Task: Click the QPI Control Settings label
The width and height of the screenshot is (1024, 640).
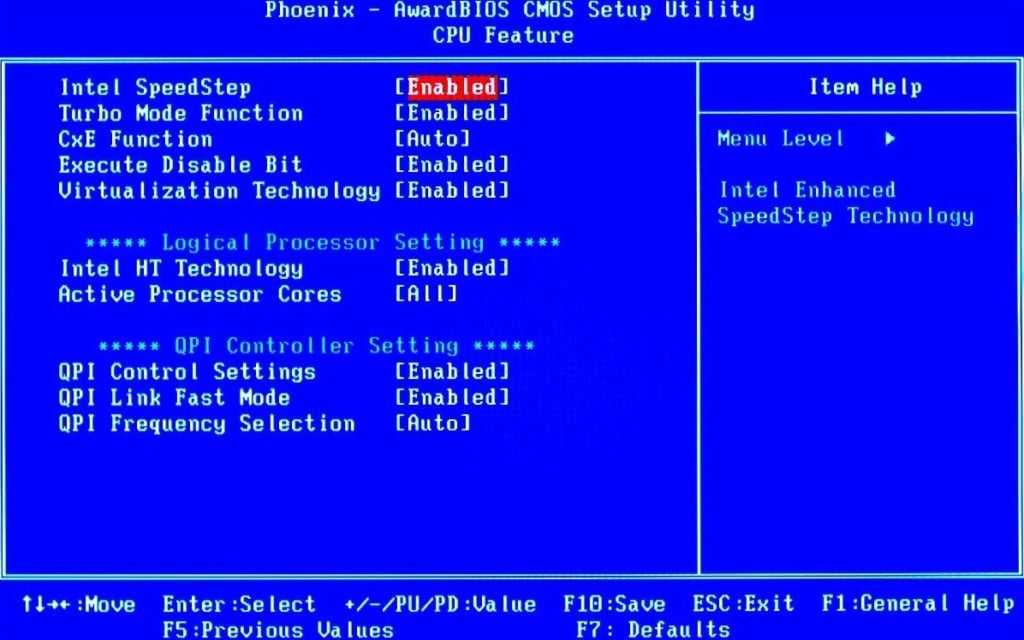Action: click(x=187, y=372)
